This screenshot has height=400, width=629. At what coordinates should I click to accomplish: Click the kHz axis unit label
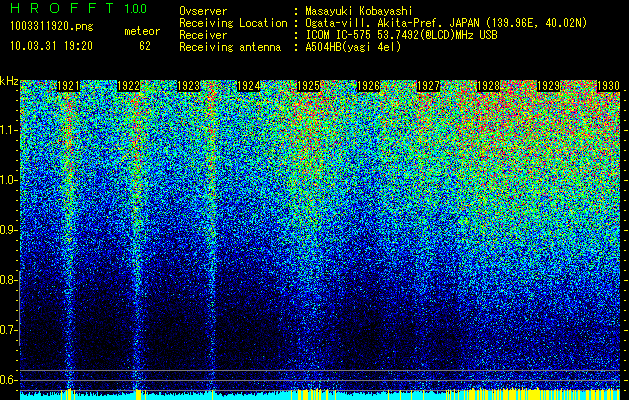click(x=9, y=81)
